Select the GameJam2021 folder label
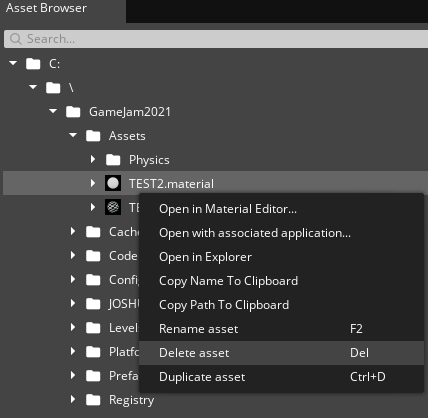Image resolution: width=428 pixels, height=418 pixels. pos(130,112)
